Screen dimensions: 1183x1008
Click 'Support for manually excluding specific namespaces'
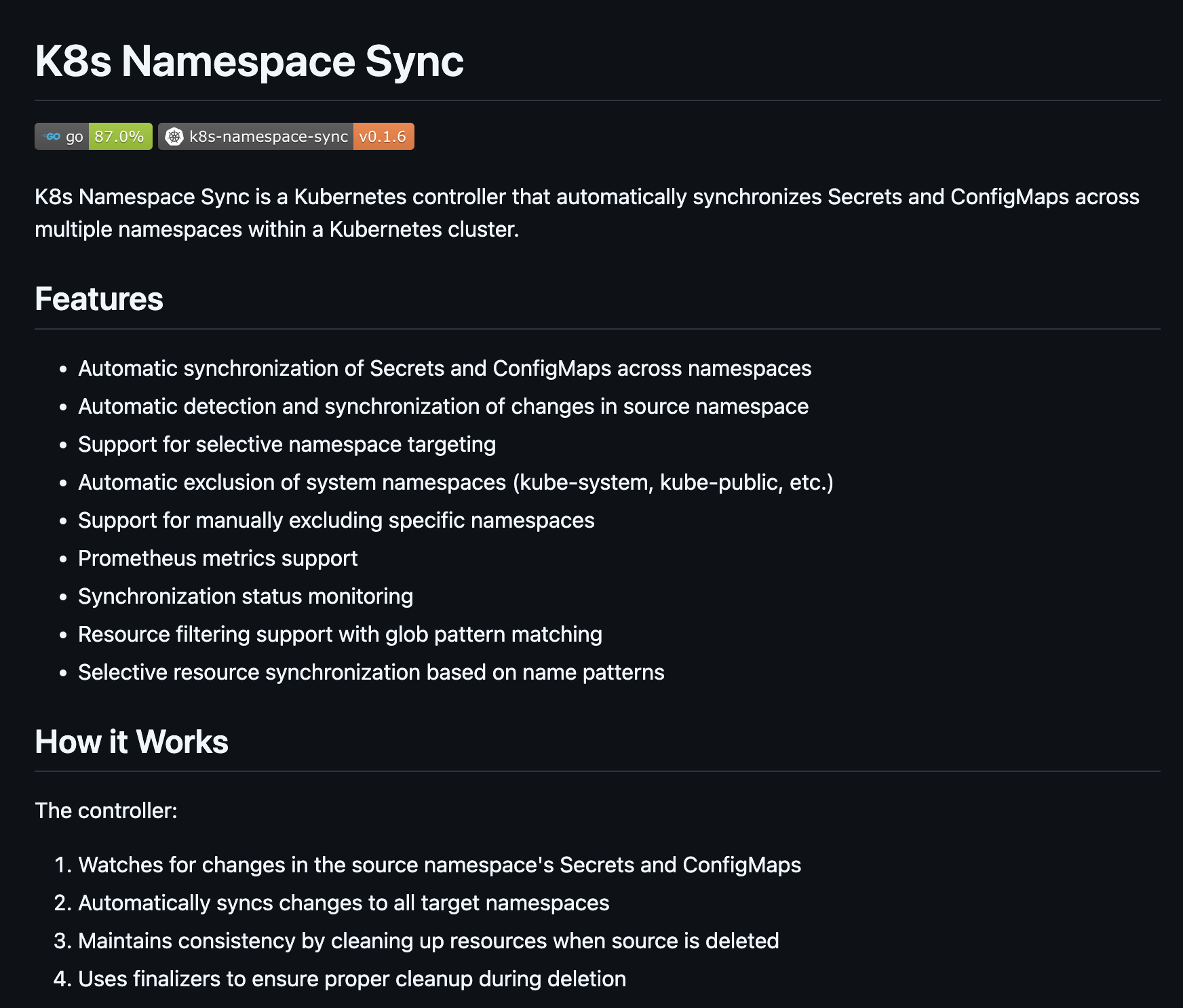click(336, 520)
